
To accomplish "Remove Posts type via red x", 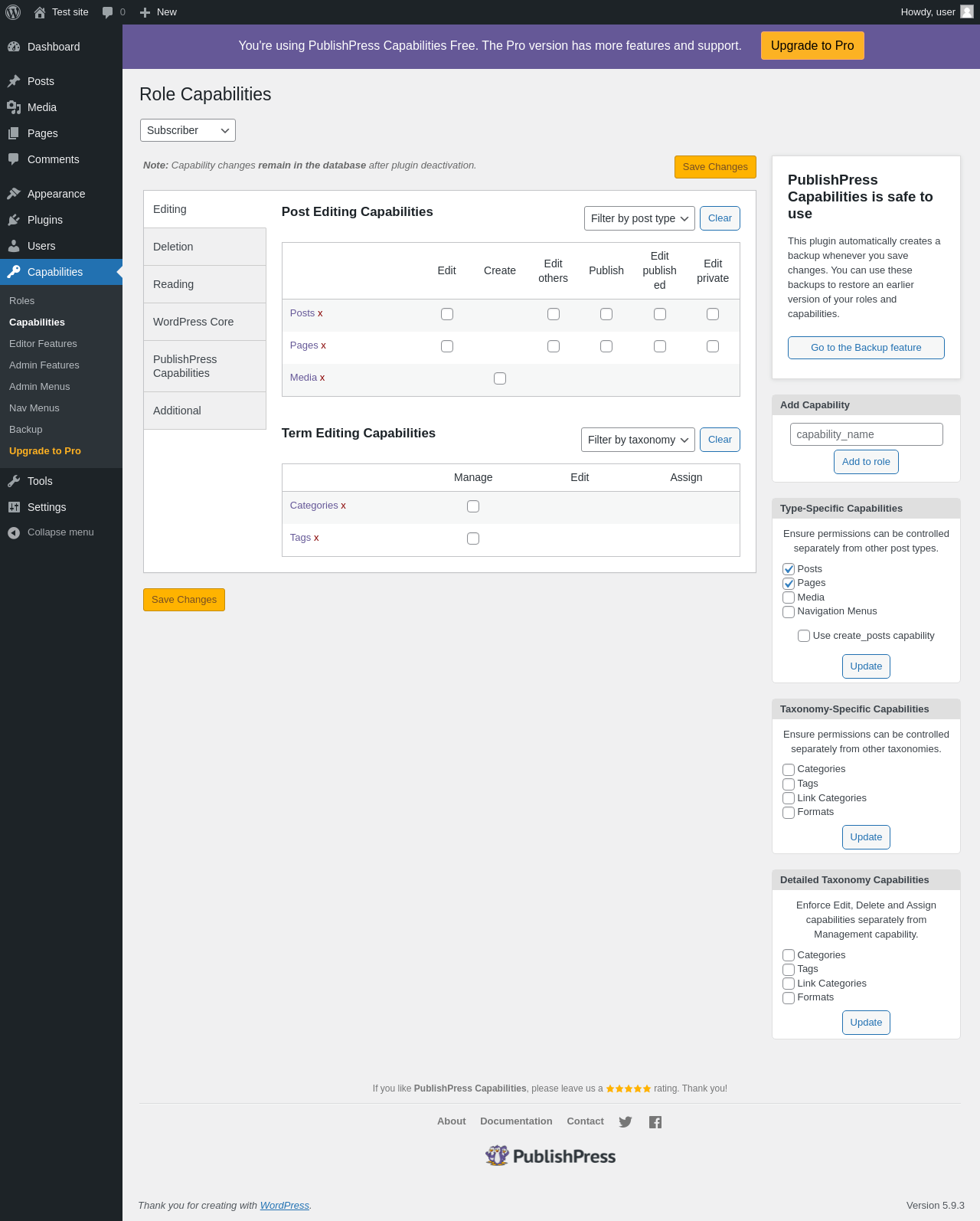I will click(320, 313).
